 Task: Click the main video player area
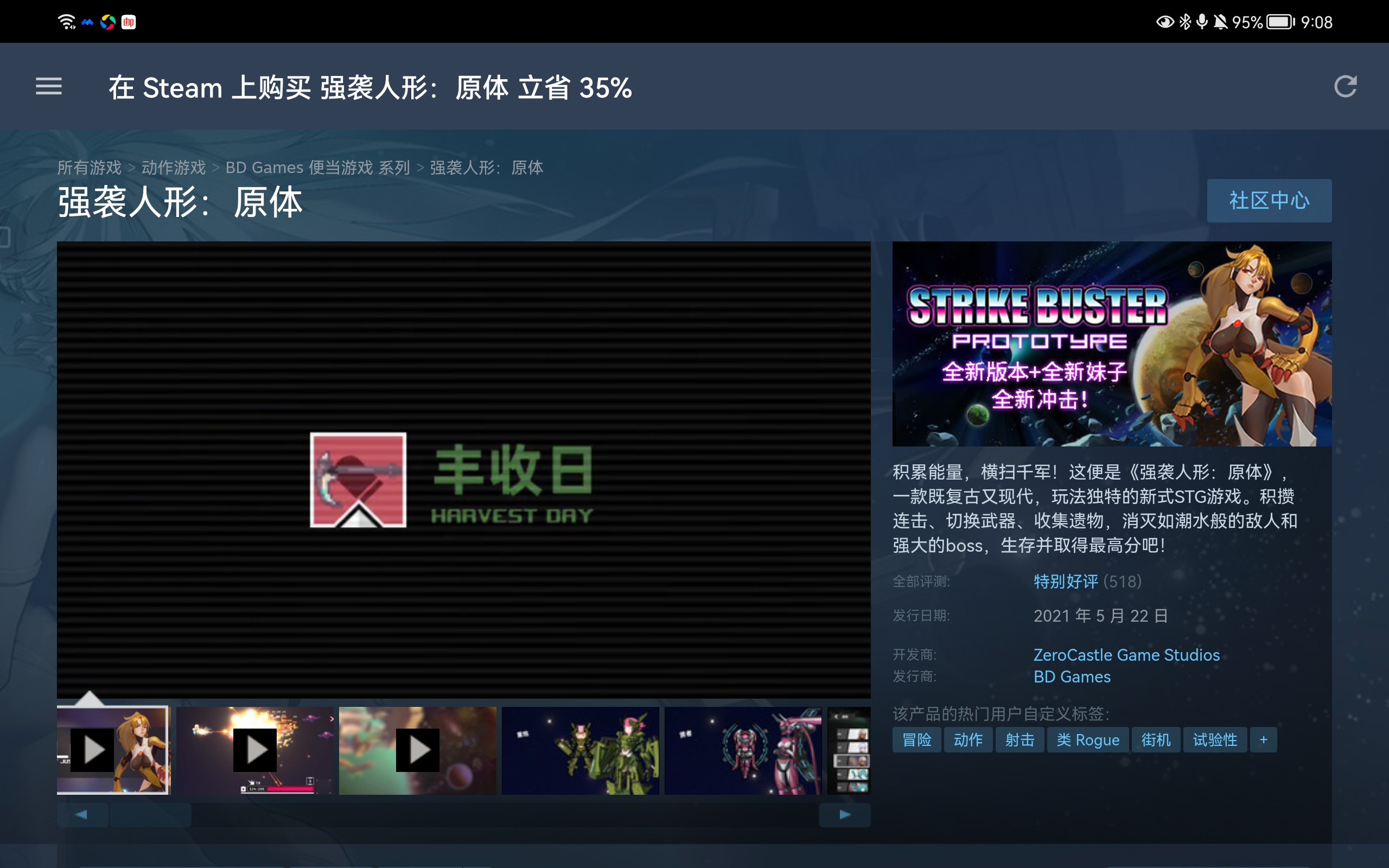pos(464,470)
